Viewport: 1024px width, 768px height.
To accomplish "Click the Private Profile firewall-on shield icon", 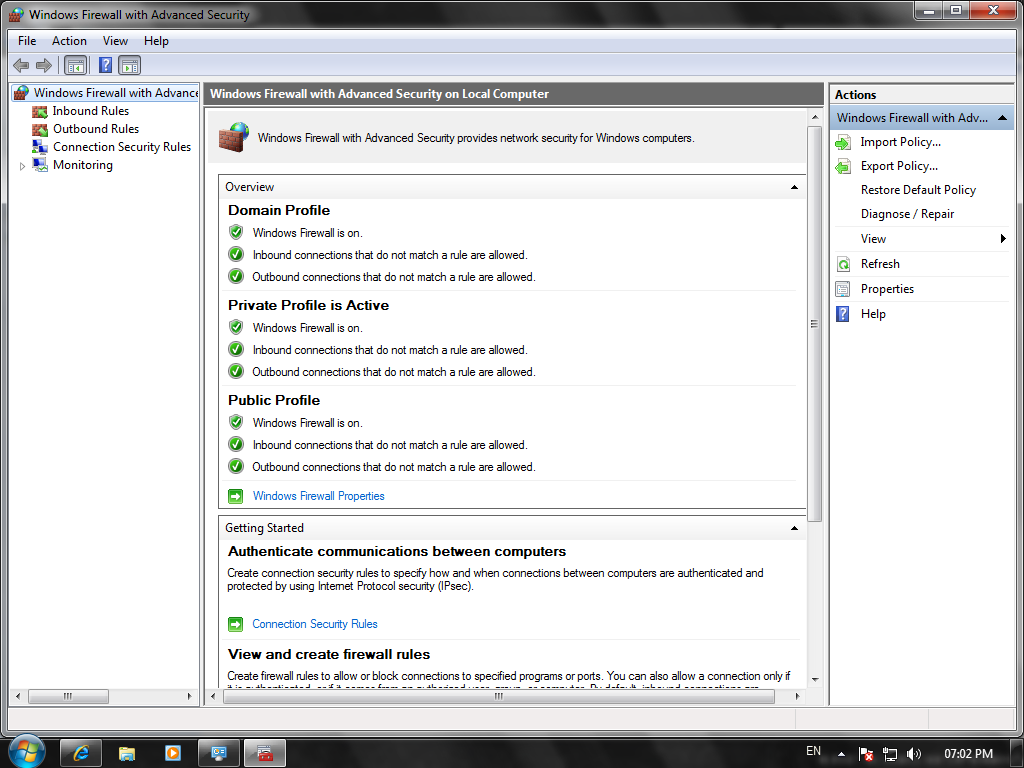I will tap(236, 327).
